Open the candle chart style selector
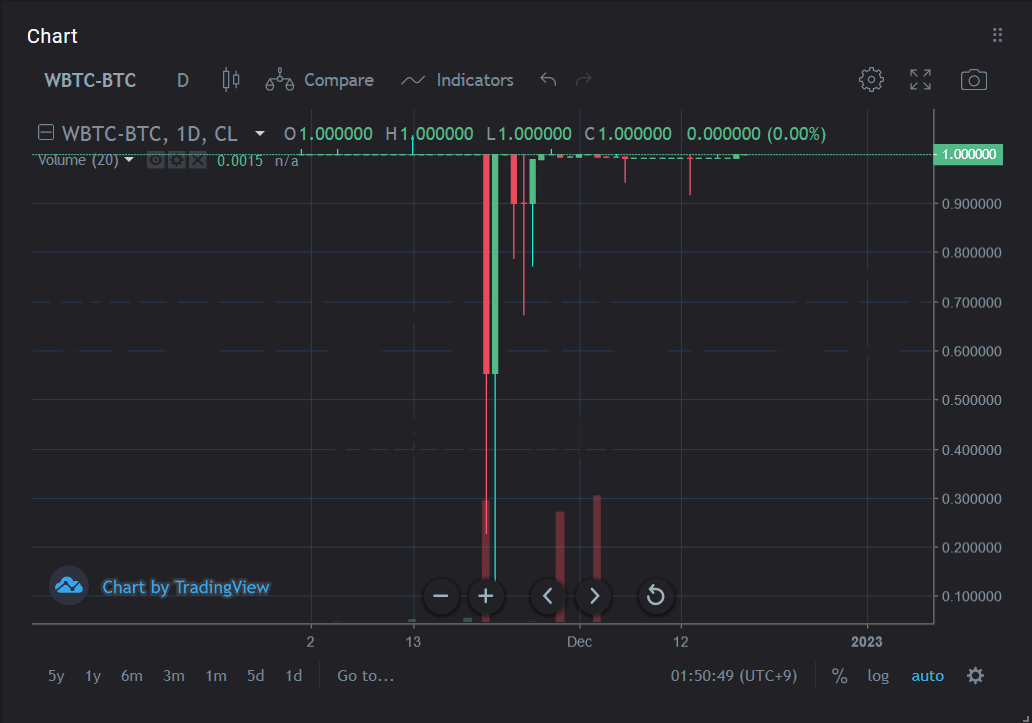 click(x=231, y=80)
